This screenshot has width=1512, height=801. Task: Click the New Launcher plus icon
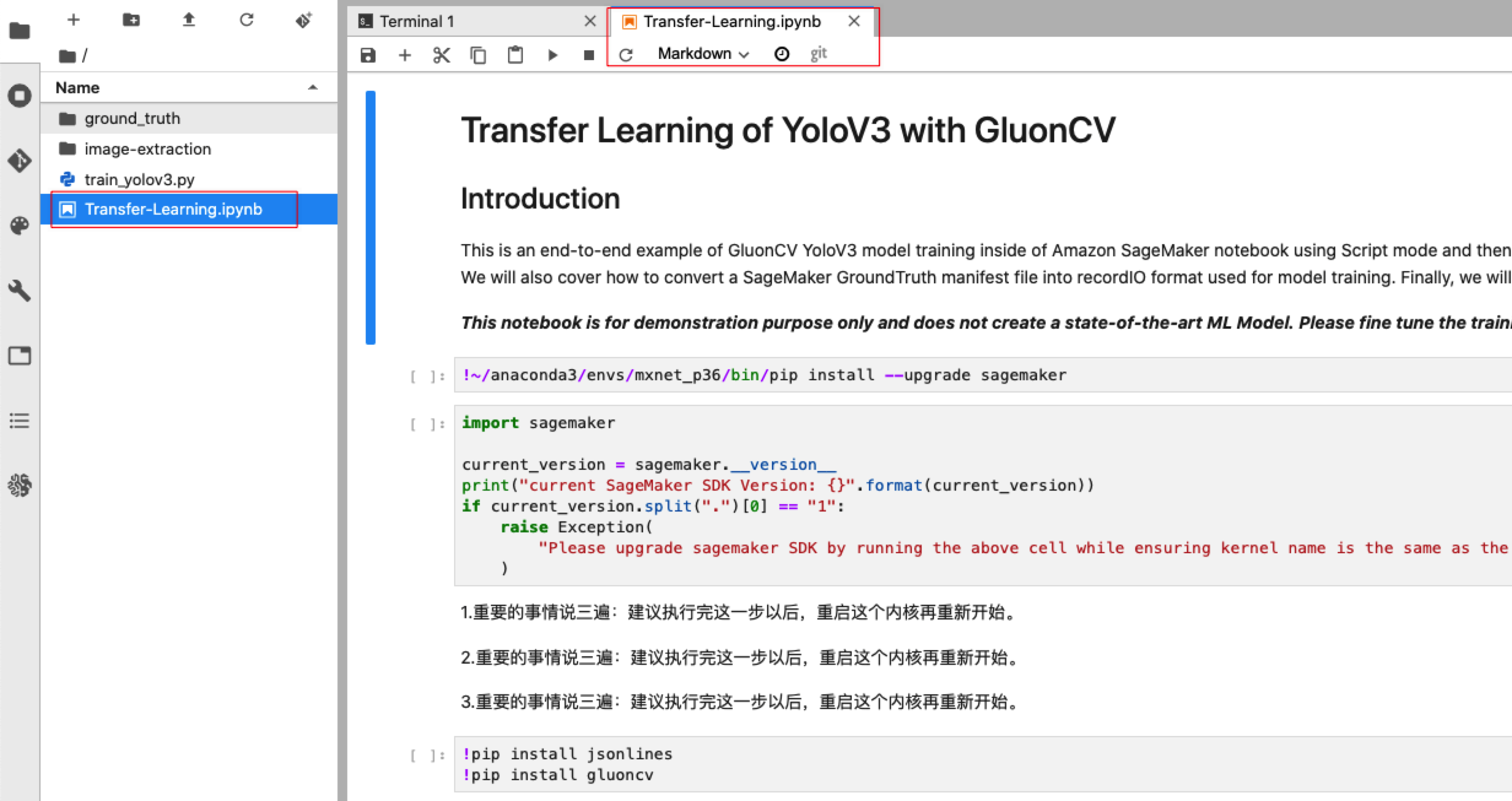click(x=74, y=20)
